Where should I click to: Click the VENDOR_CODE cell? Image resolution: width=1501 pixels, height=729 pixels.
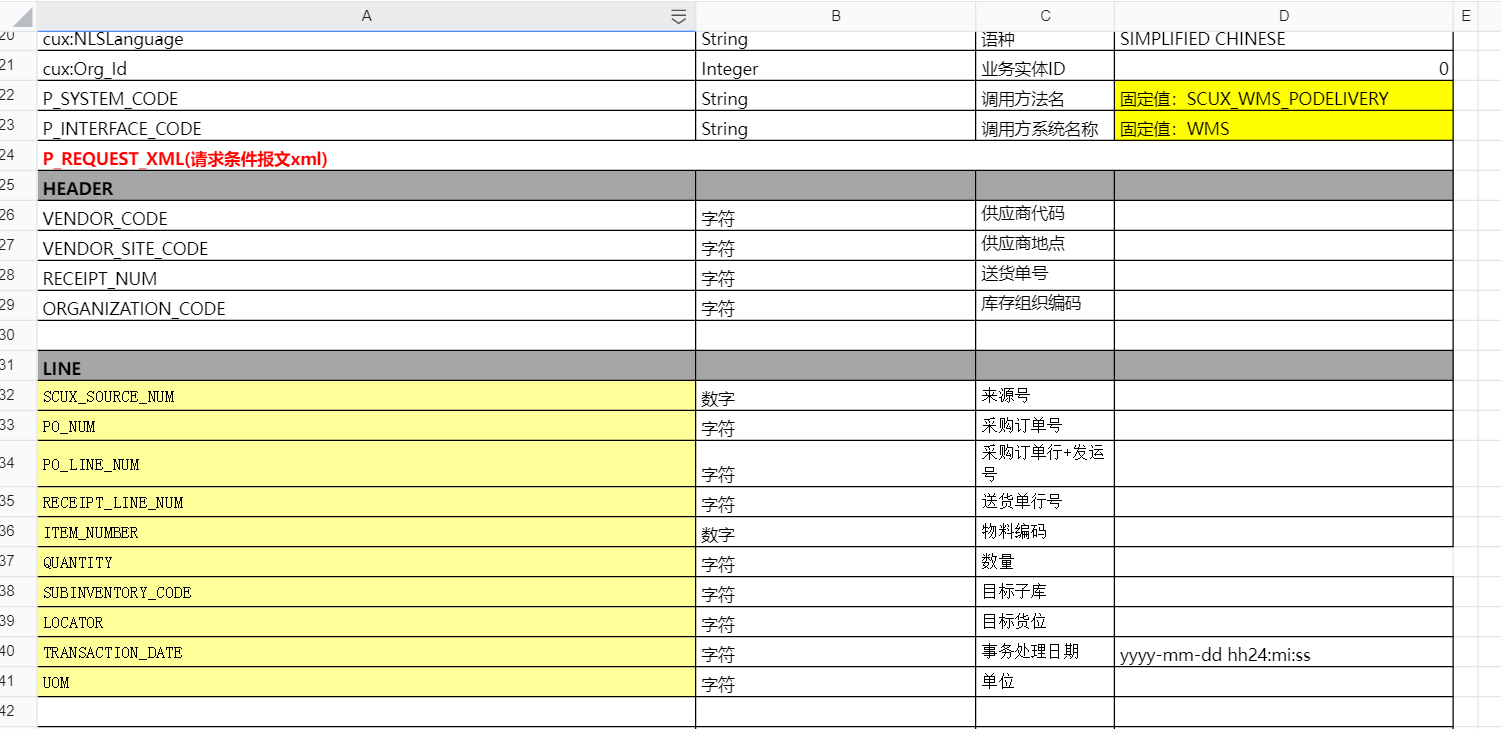coord(366,216)
